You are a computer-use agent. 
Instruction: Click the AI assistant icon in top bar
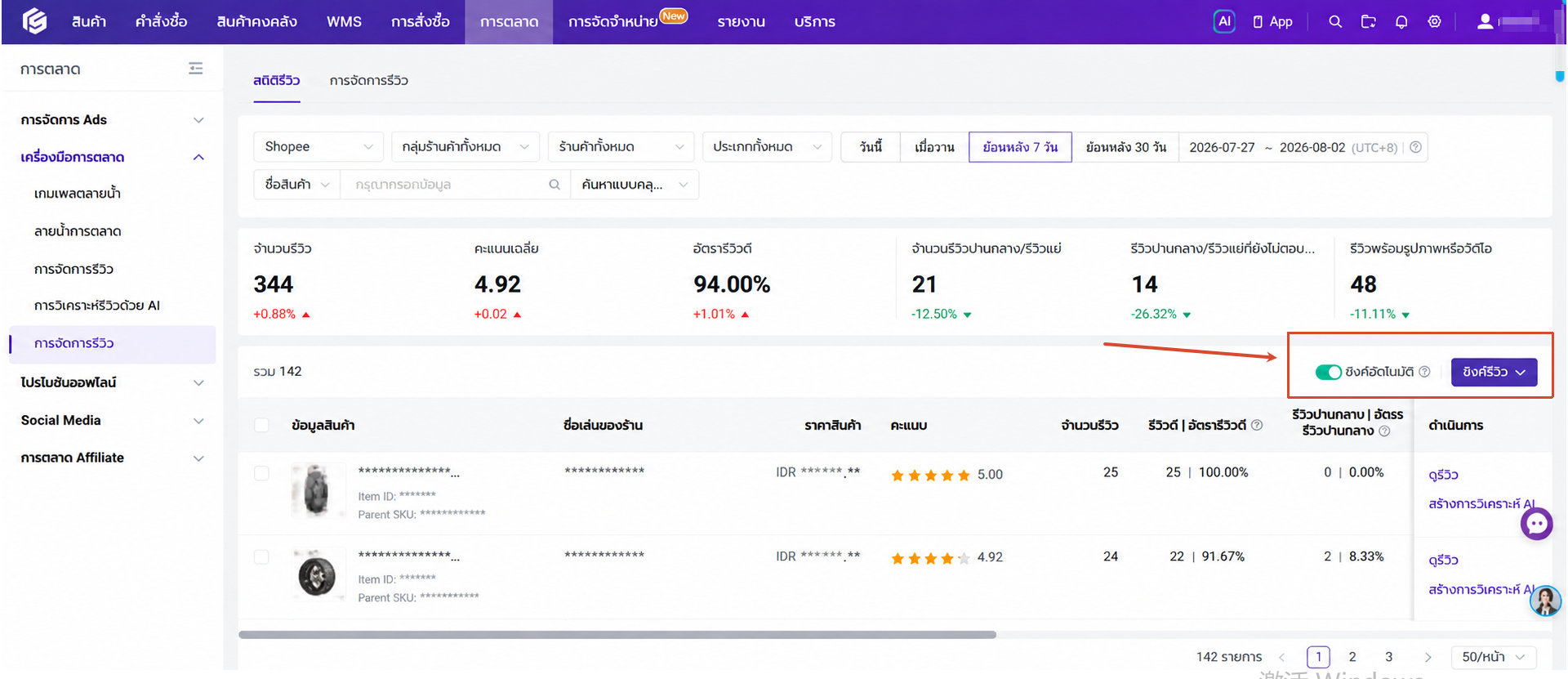point(1223,21)
